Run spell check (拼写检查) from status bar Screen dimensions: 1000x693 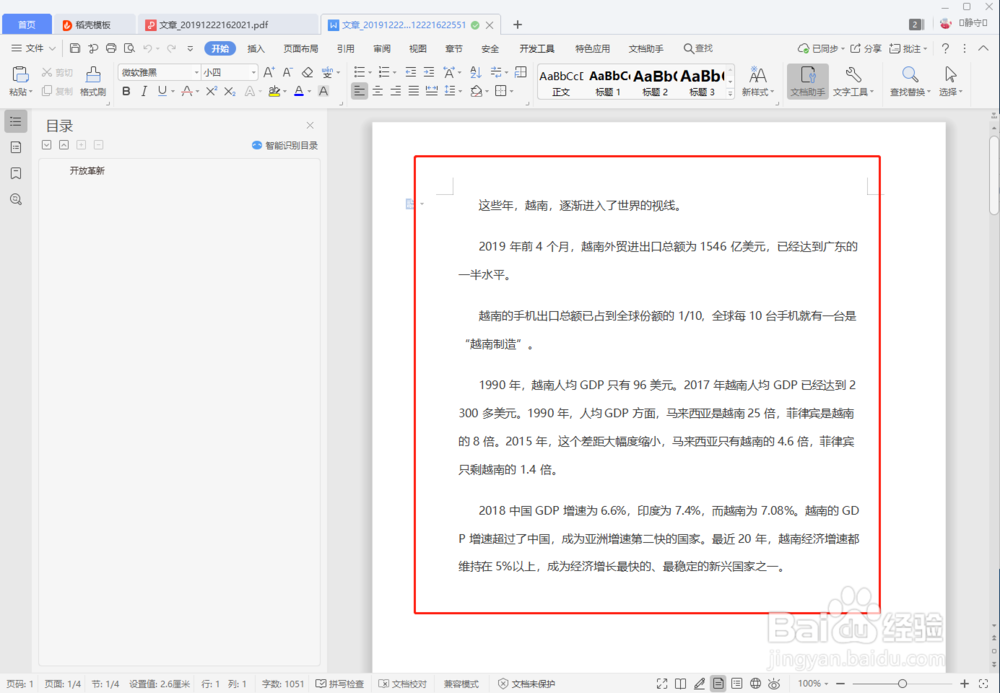[339, 684]
